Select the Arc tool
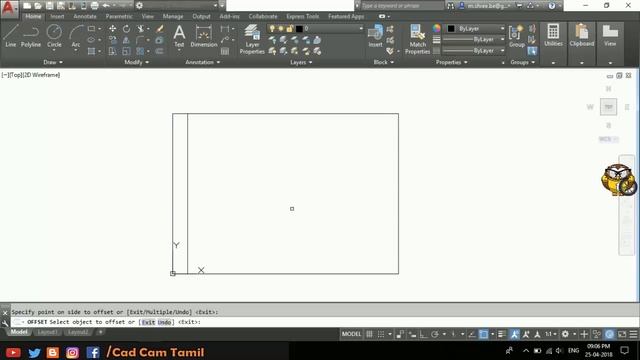Image resolution: width=640 pixels, height=360 pixels. (x=76, y=36)
